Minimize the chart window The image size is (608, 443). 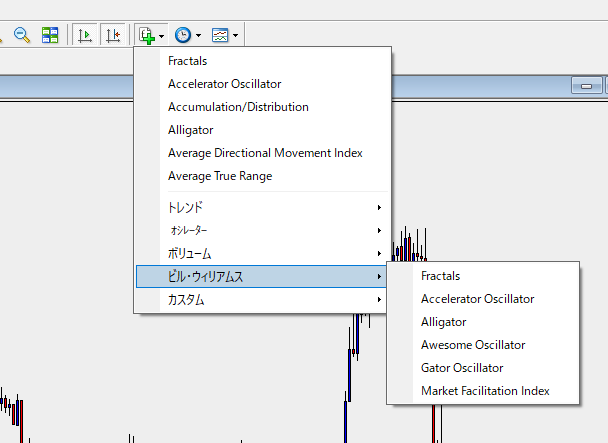tap(585, 88)
